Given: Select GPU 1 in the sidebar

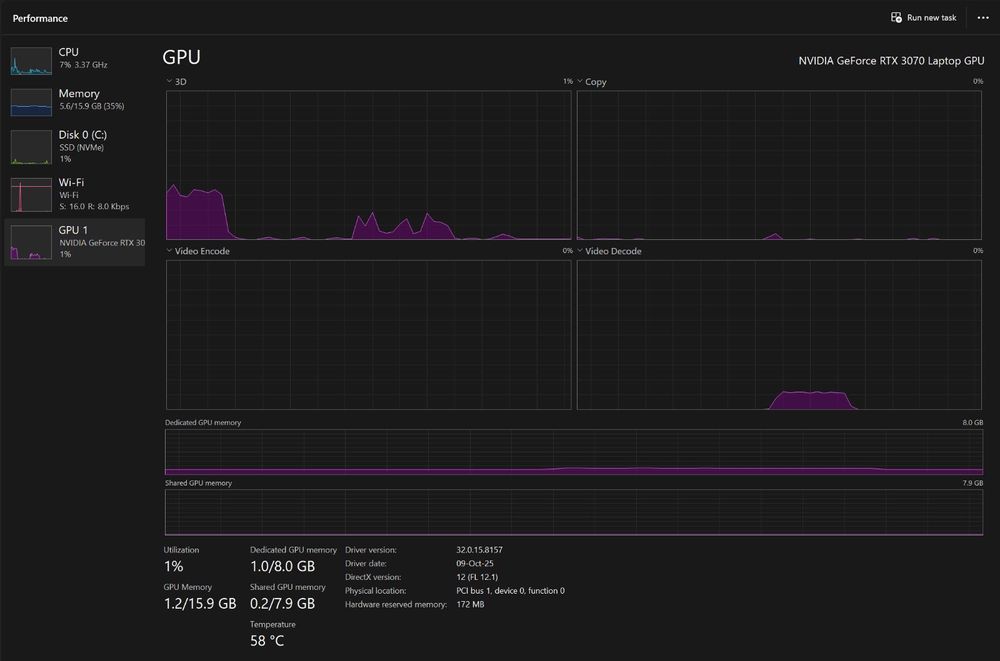Looking at the screenshot, I should pos(75,242).
